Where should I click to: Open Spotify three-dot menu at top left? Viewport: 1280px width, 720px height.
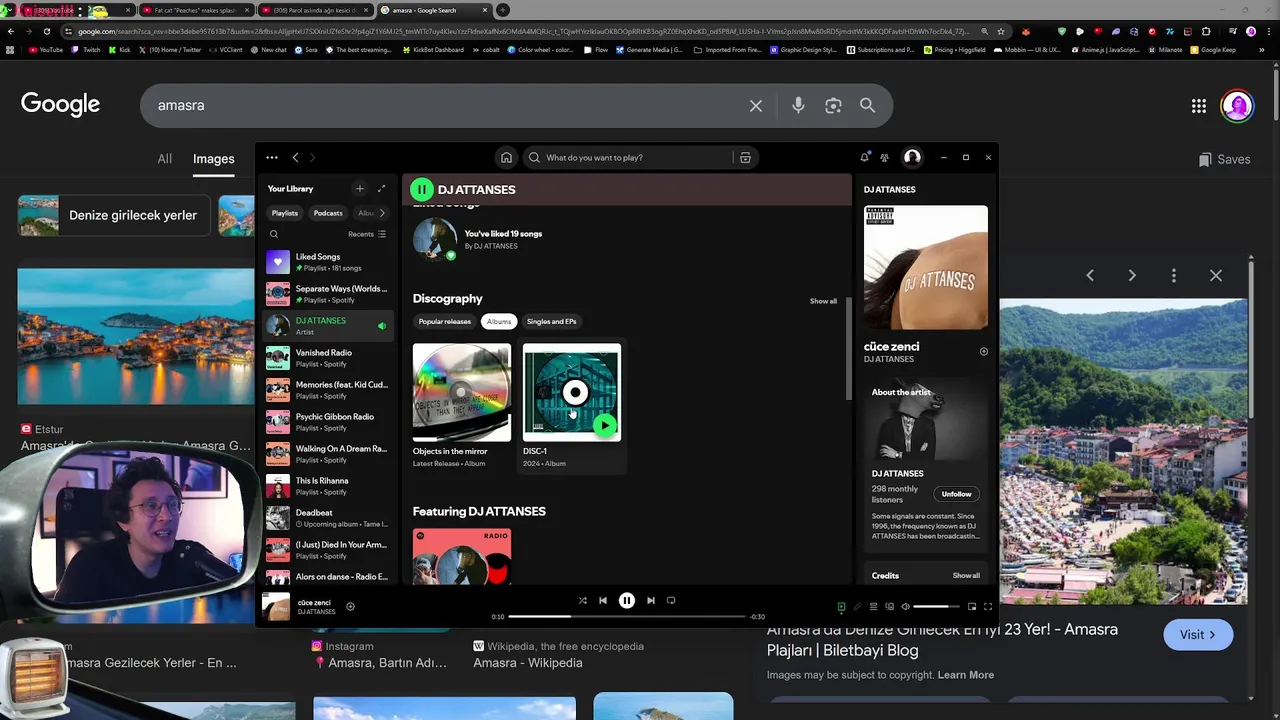point(272,157)
